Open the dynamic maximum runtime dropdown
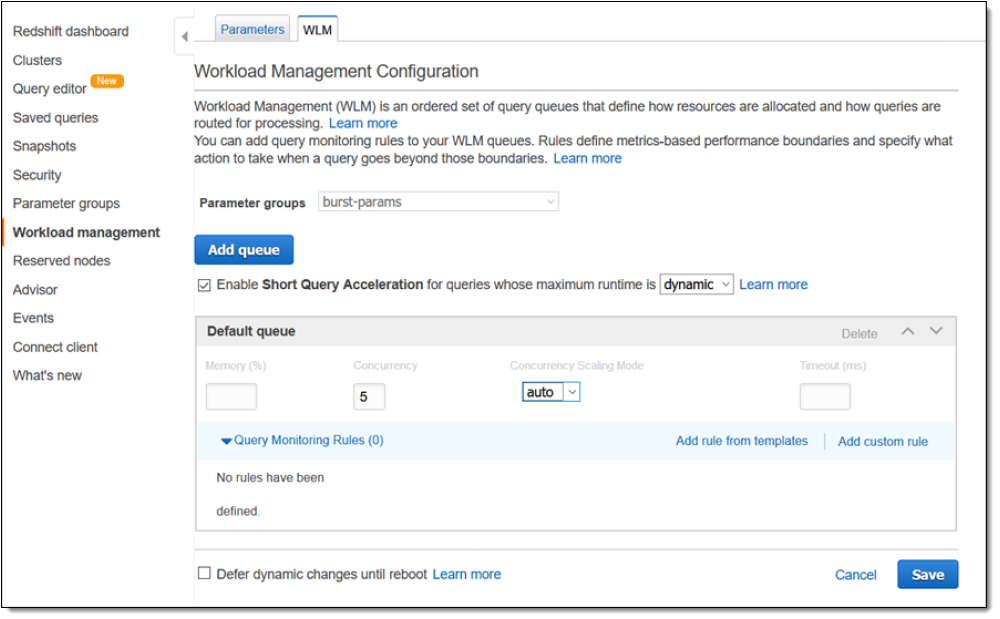The height and width of the screenshot is (619, 1000). point(696,284)
